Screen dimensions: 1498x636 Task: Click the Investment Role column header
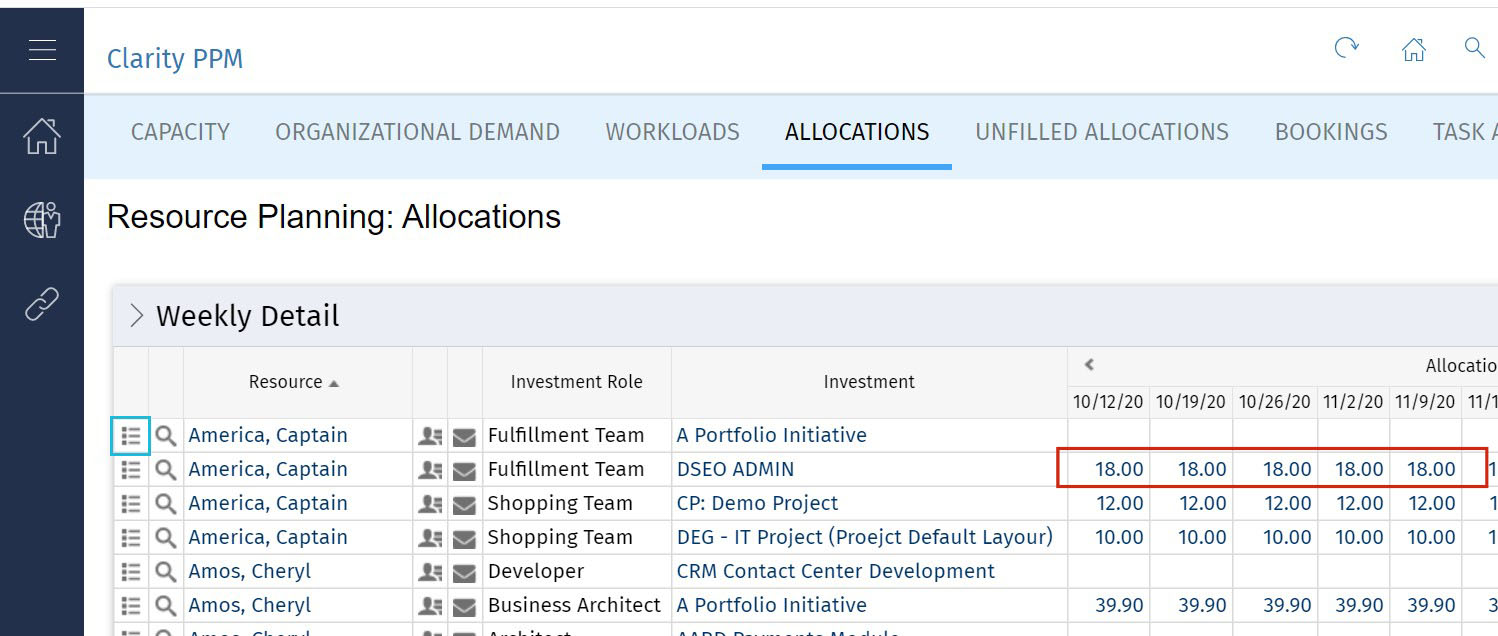(577, 382)
